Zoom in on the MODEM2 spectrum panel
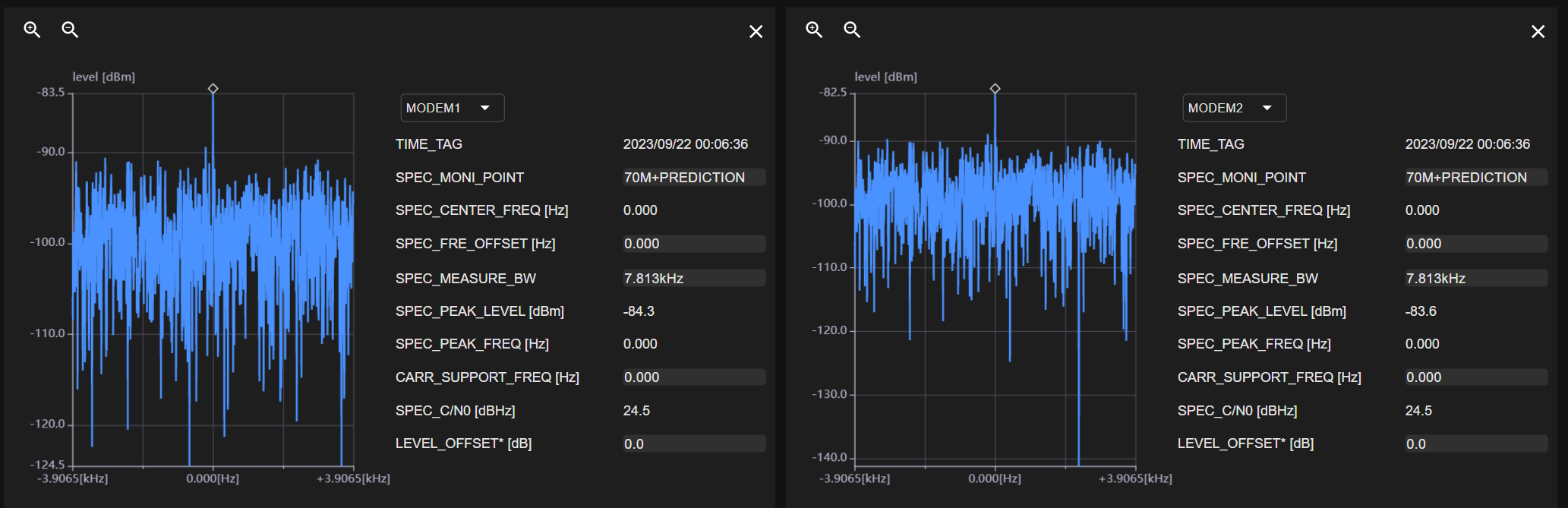The width and height of the screenshot is (1568, 508). tap(814, 30)
